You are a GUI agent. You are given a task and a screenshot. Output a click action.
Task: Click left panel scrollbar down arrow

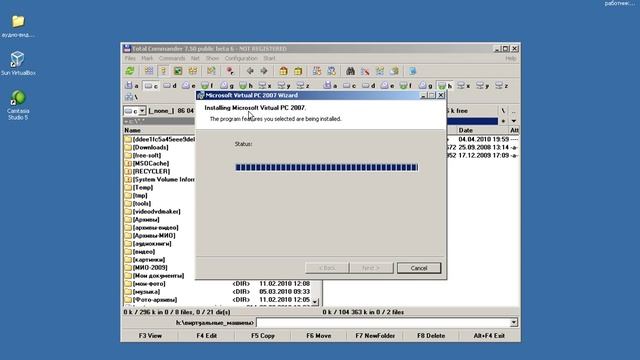click(x=315, y=302)
